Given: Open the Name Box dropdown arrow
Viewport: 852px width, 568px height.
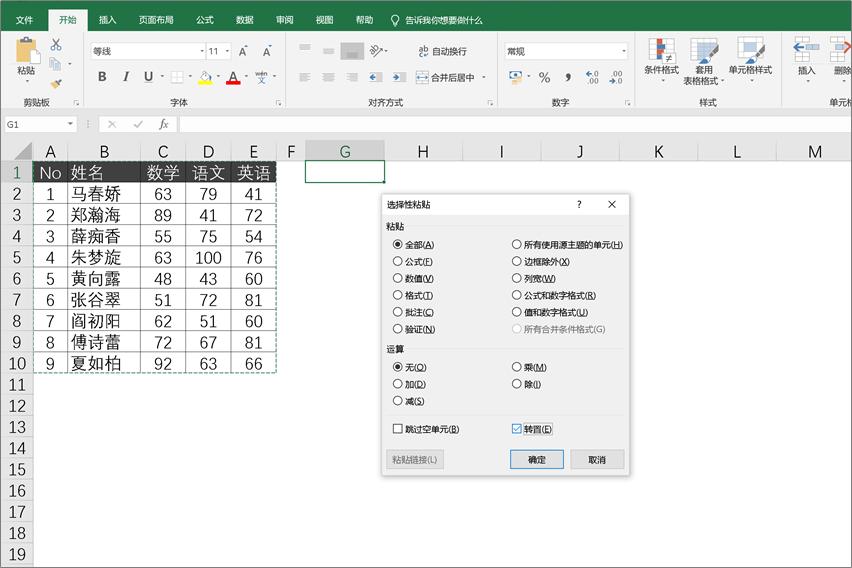Looking at the screenshot, I should [x=71, y=124].
